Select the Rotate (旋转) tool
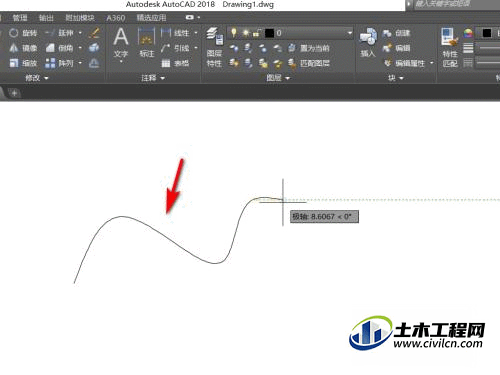 pyautogui.click(x=23, y=33)
